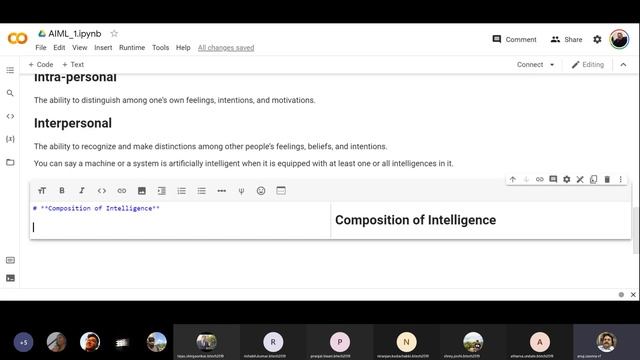
Task: Delete the cell with trash icon
Action: point(607,179)
